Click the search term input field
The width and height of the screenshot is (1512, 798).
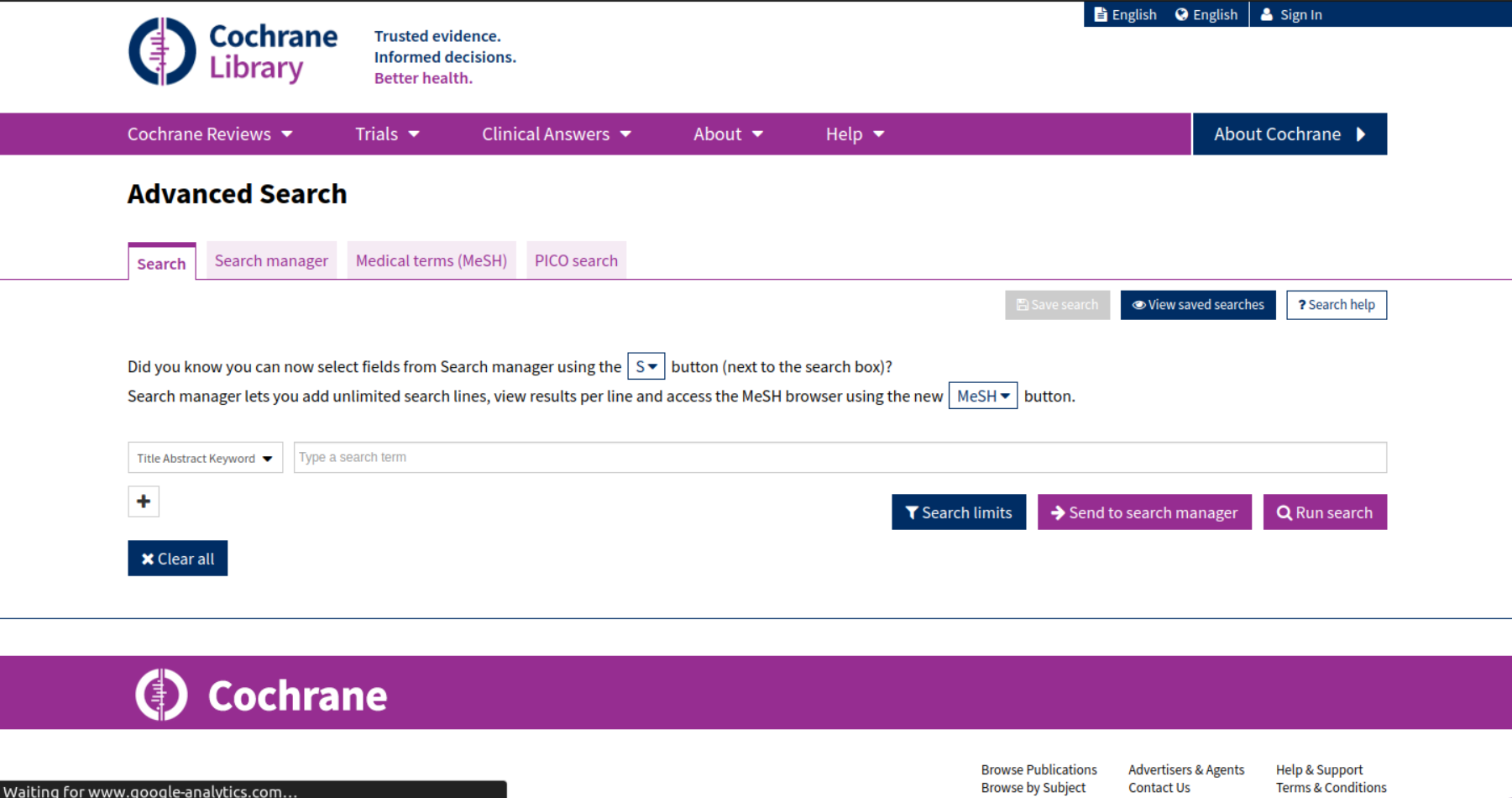[x=840, y=458]
